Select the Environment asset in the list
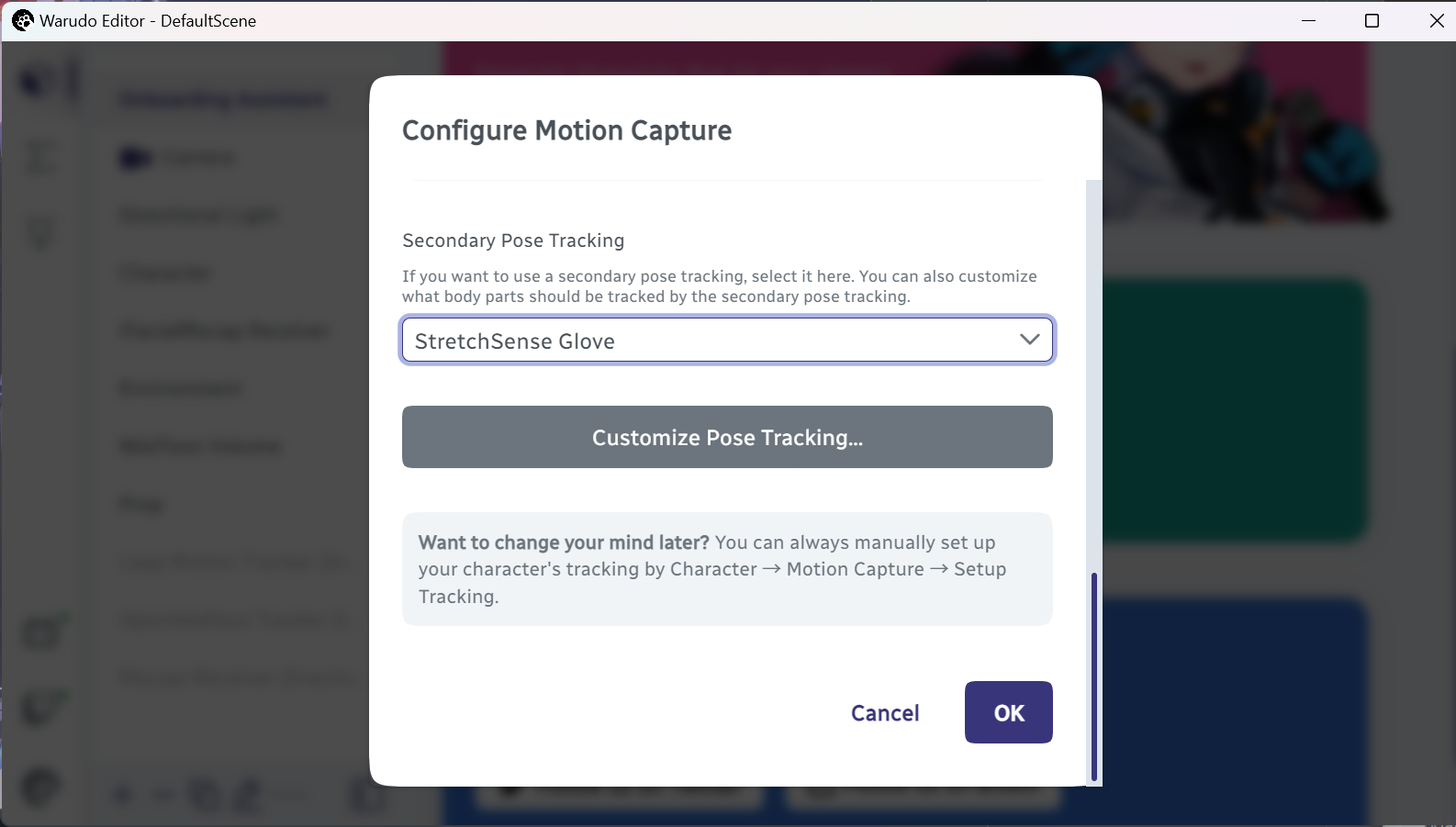 coord(181,388)
